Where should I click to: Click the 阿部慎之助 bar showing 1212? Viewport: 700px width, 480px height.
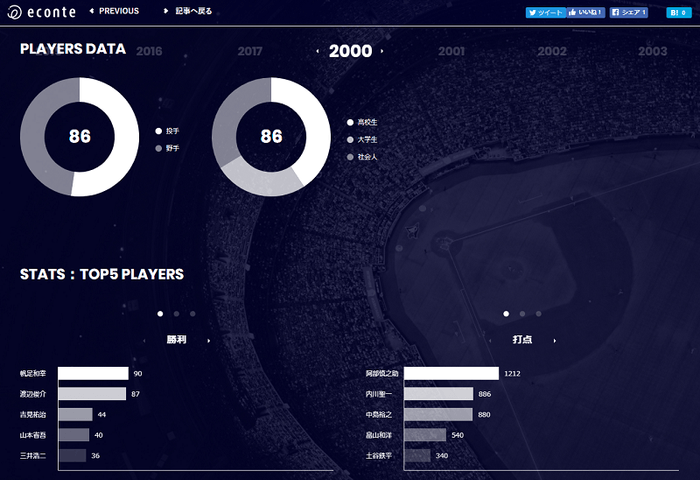pyautogui.click(x=451, y=374)
